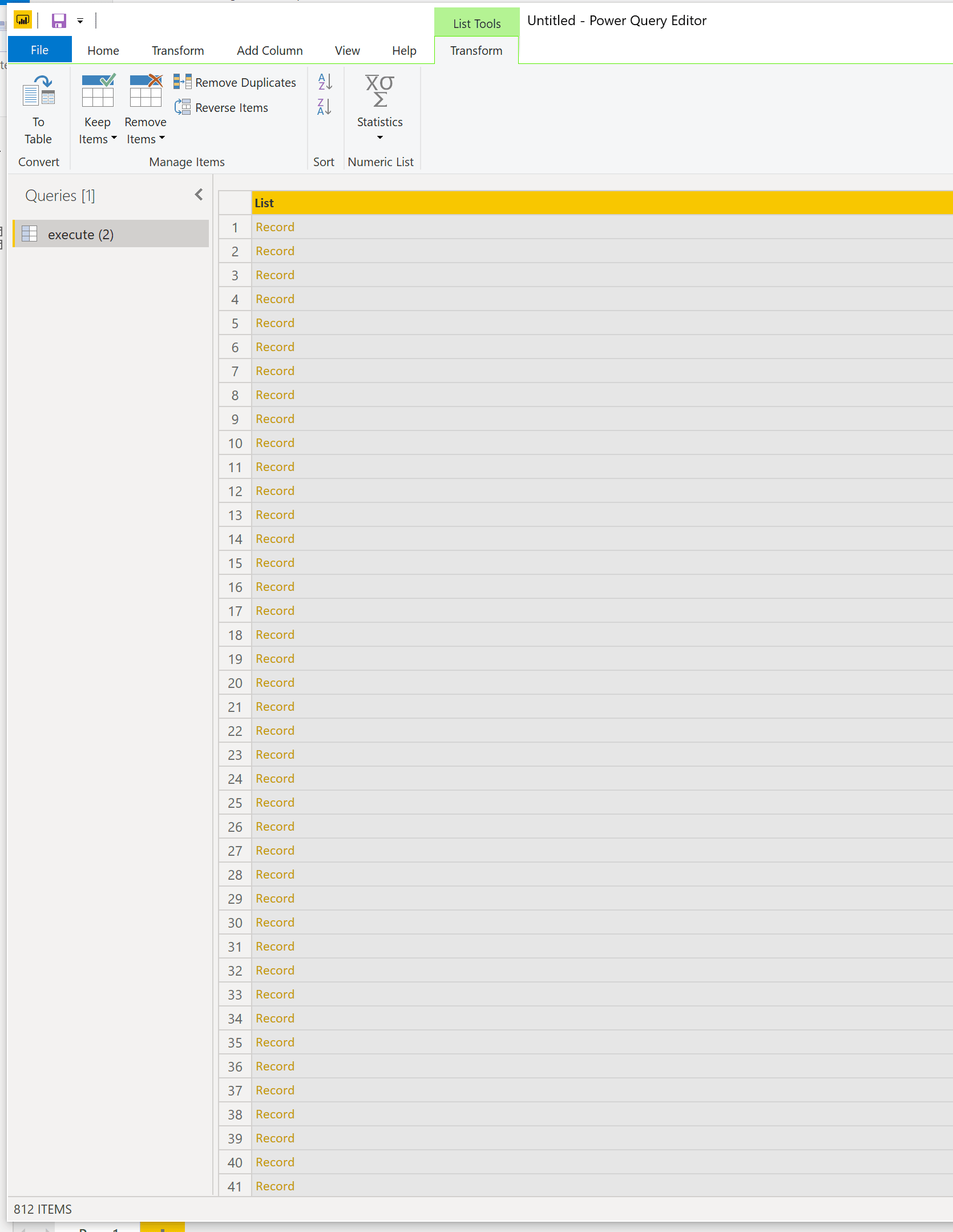Click Reverse Items in ribbon
This screenshot has width=953, height=1232.
tap(221, 108)
